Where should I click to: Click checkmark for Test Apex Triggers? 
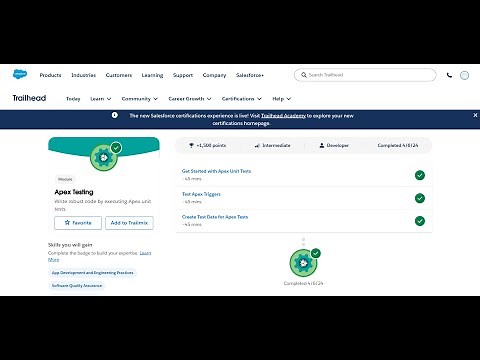(x=420, y=198)
